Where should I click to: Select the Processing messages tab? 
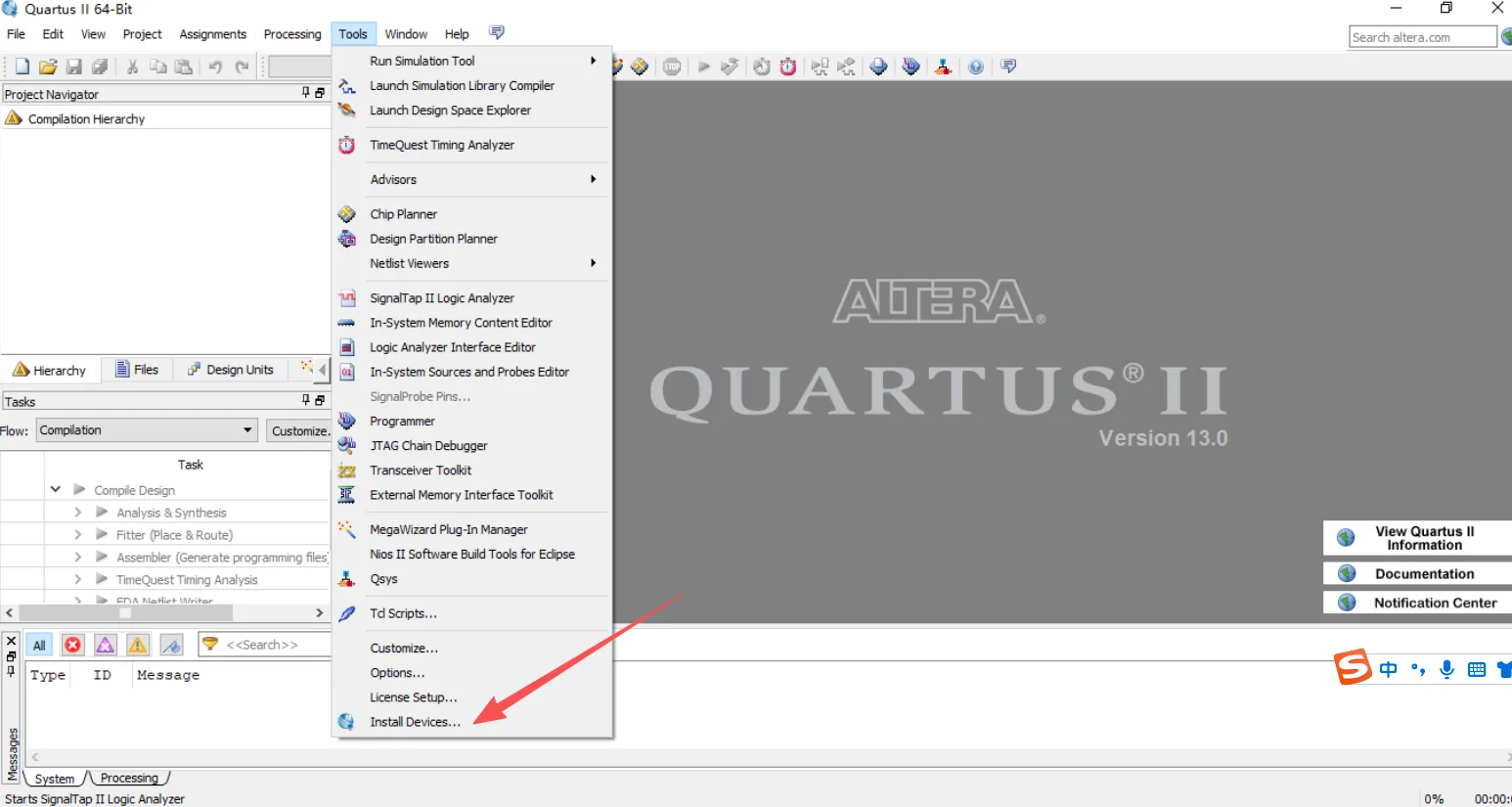click(x=129, y=779)
